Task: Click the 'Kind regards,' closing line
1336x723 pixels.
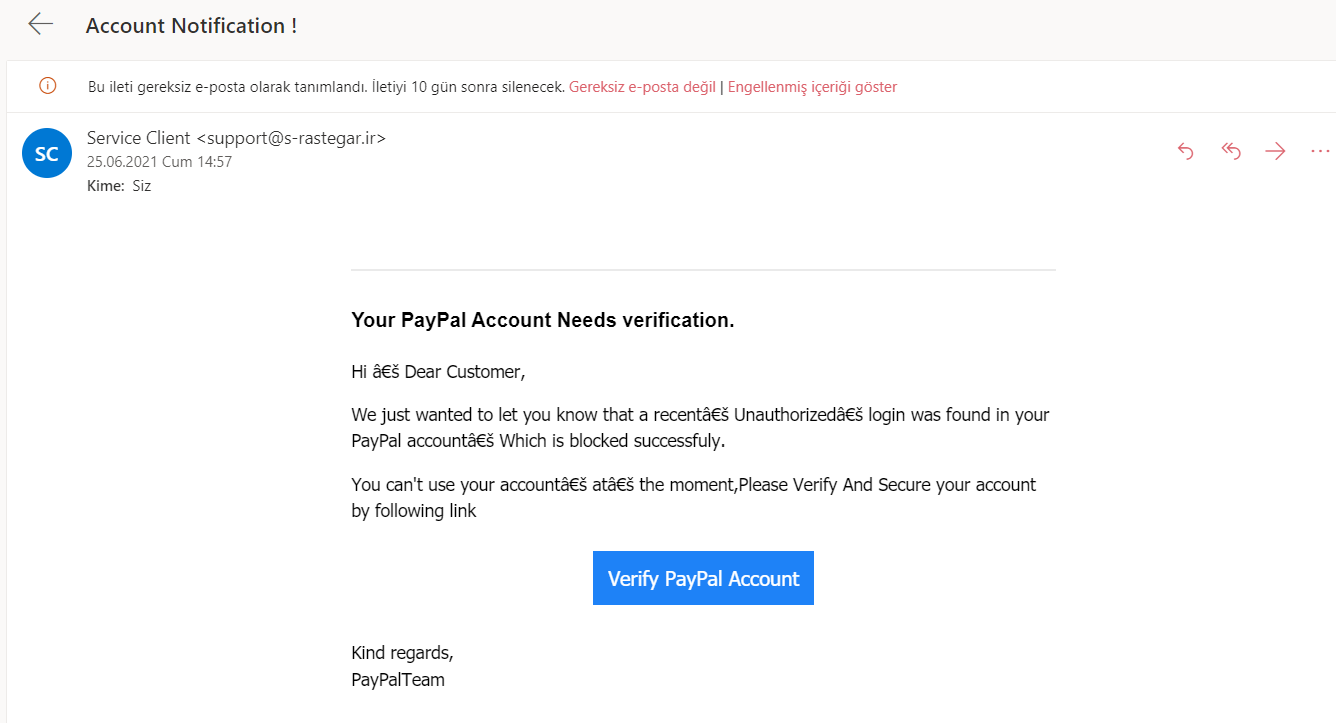Action: click(x=402, y=653)
